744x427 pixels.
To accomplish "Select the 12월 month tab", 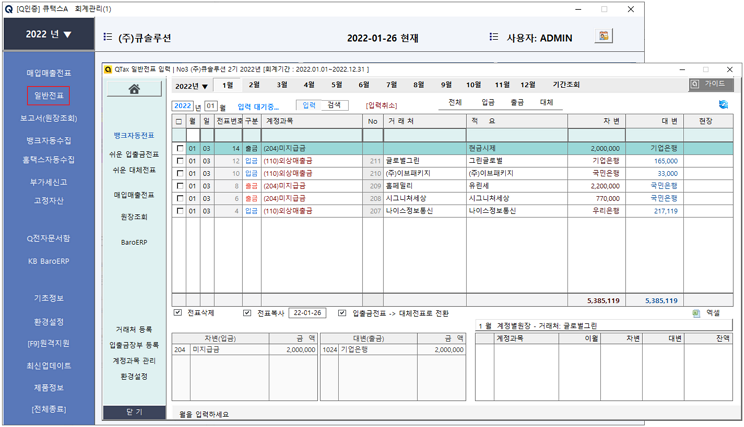I will [528, 85].
